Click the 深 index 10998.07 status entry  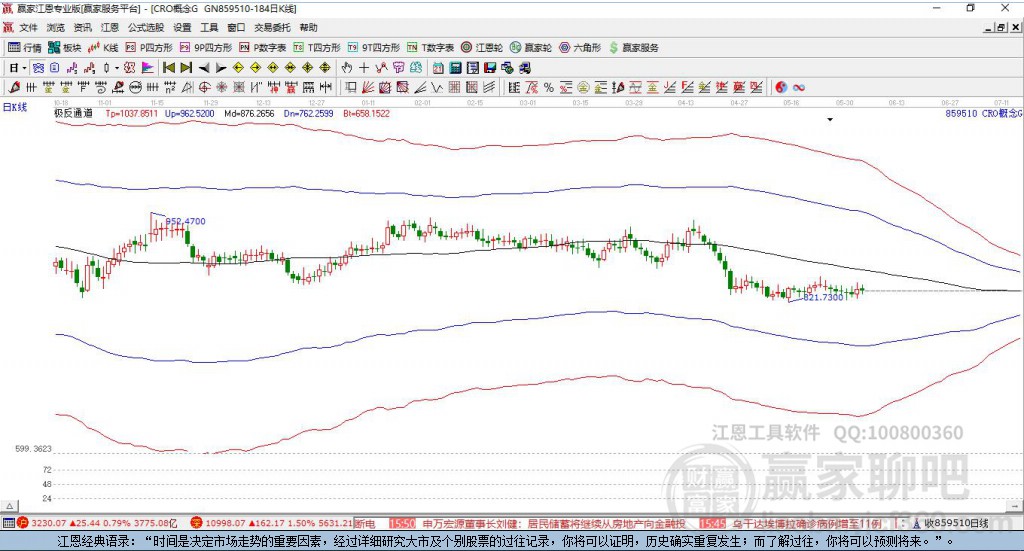(x=271, y=523)
